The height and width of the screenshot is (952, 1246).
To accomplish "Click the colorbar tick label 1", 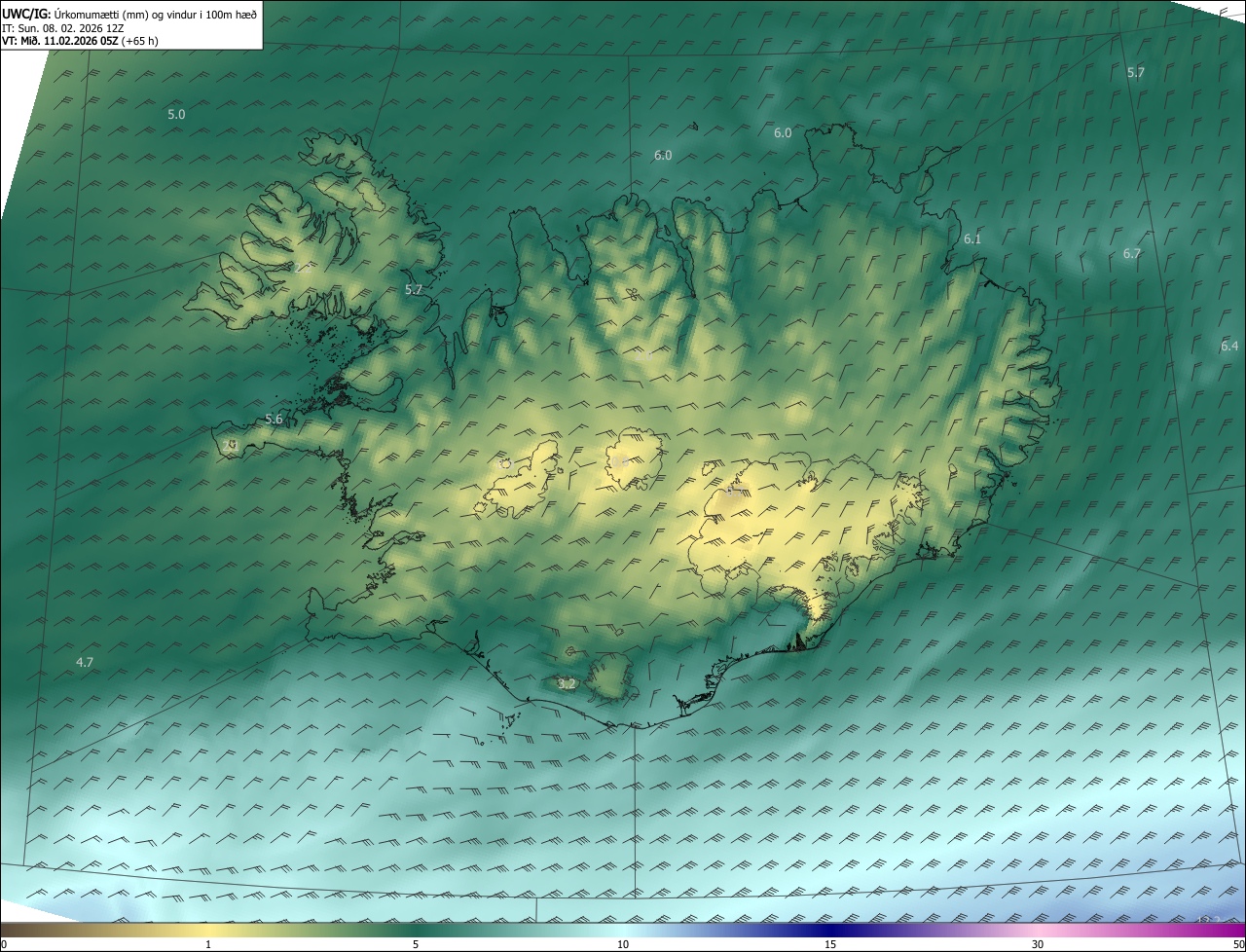I will click(x=208, y=944).
